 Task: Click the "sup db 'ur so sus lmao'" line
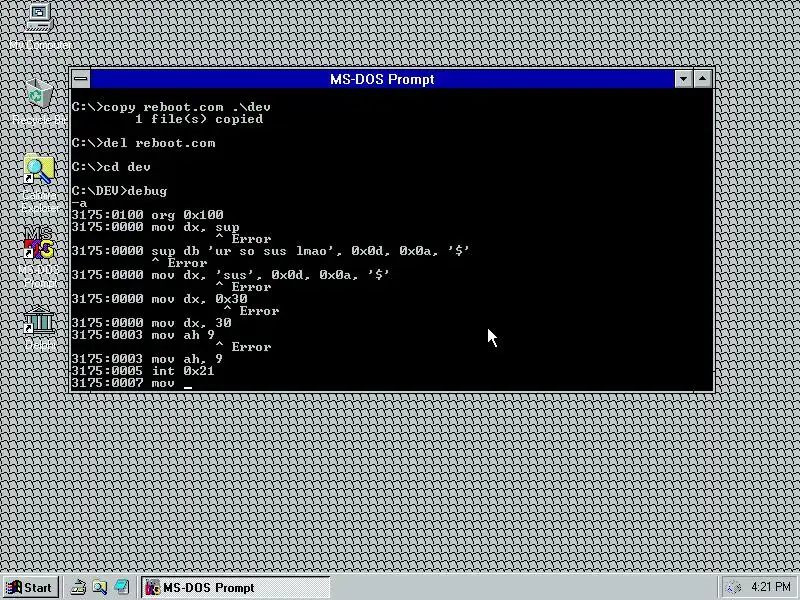coord(270,251)
